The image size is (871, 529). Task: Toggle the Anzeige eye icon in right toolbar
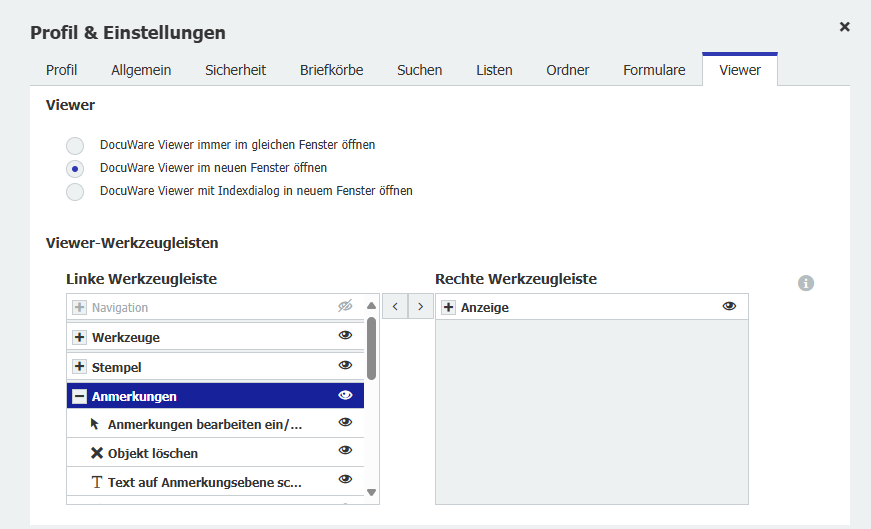(729, 307)
